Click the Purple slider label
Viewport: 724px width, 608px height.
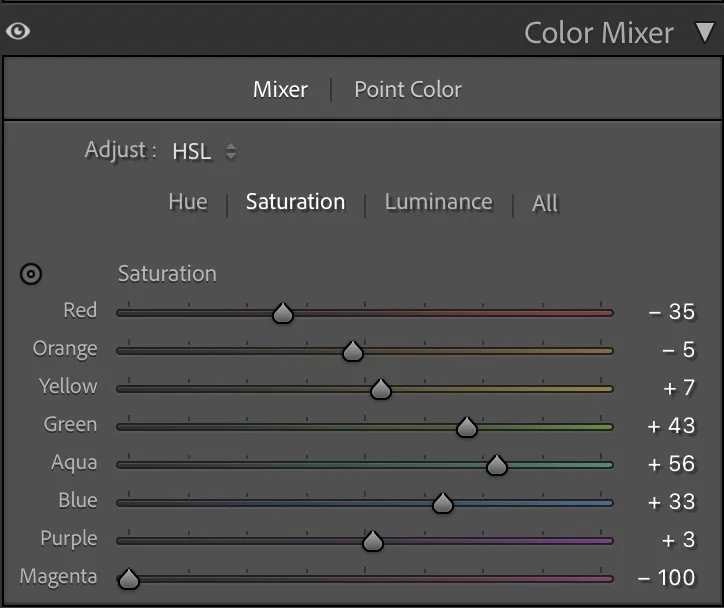(x=69, y=539)
